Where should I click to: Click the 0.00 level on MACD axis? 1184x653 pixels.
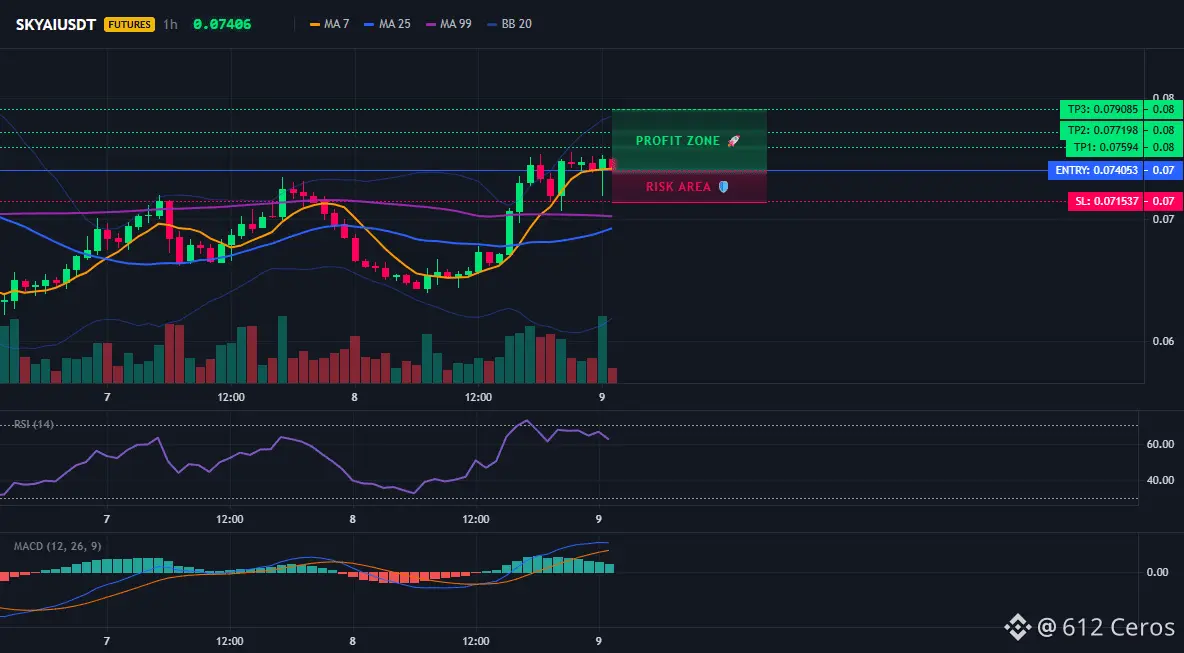click(1158, 572)
